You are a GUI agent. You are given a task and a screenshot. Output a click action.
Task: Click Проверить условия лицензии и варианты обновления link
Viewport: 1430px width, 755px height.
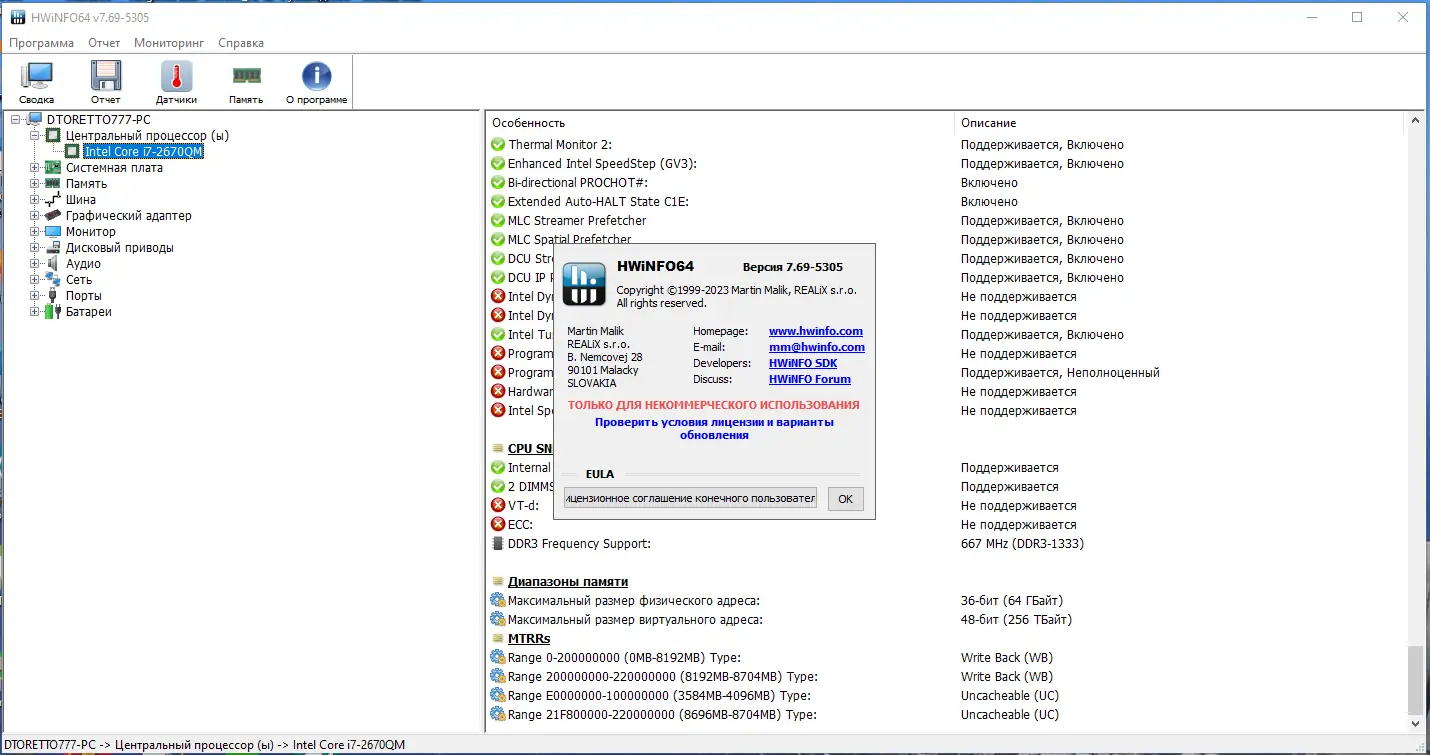(714, 429)
